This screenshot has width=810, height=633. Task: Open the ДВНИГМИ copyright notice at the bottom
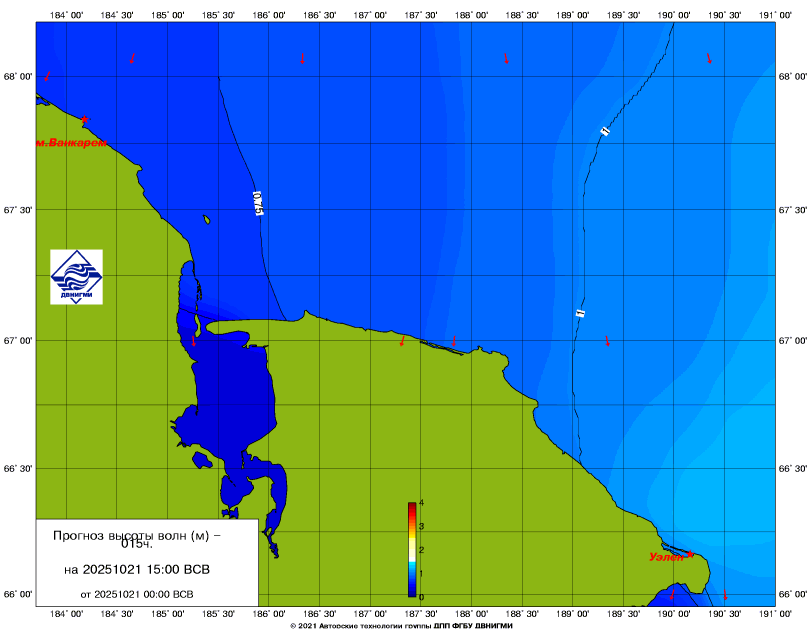(x=400, y=625)
